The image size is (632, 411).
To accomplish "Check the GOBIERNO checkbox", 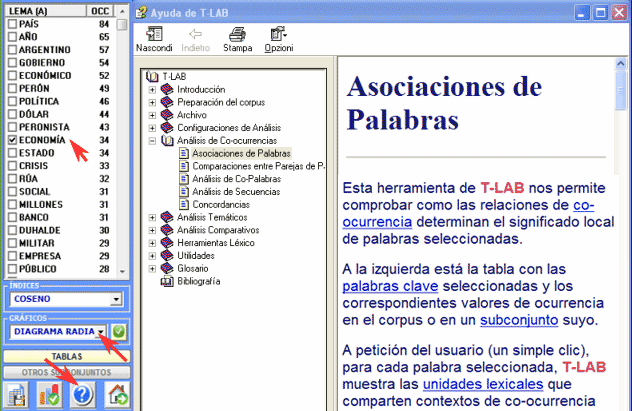I will click(x=12, y=62).
